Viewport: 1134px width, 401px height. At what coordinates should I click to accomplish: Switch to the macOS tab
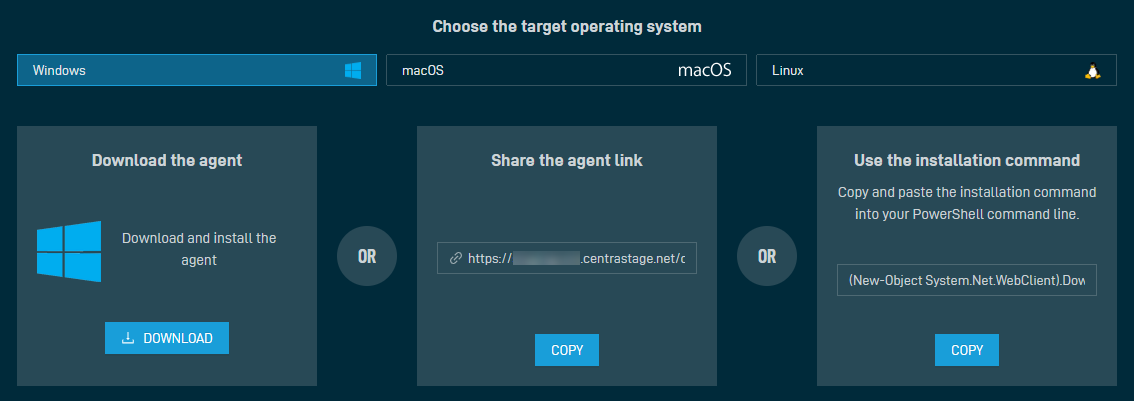(566, 70)
